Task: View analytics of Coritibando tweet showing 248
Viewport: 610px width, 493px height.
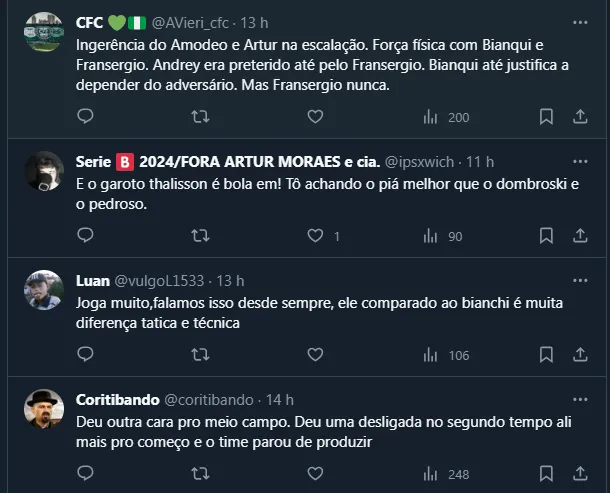Action: [446, 474]
